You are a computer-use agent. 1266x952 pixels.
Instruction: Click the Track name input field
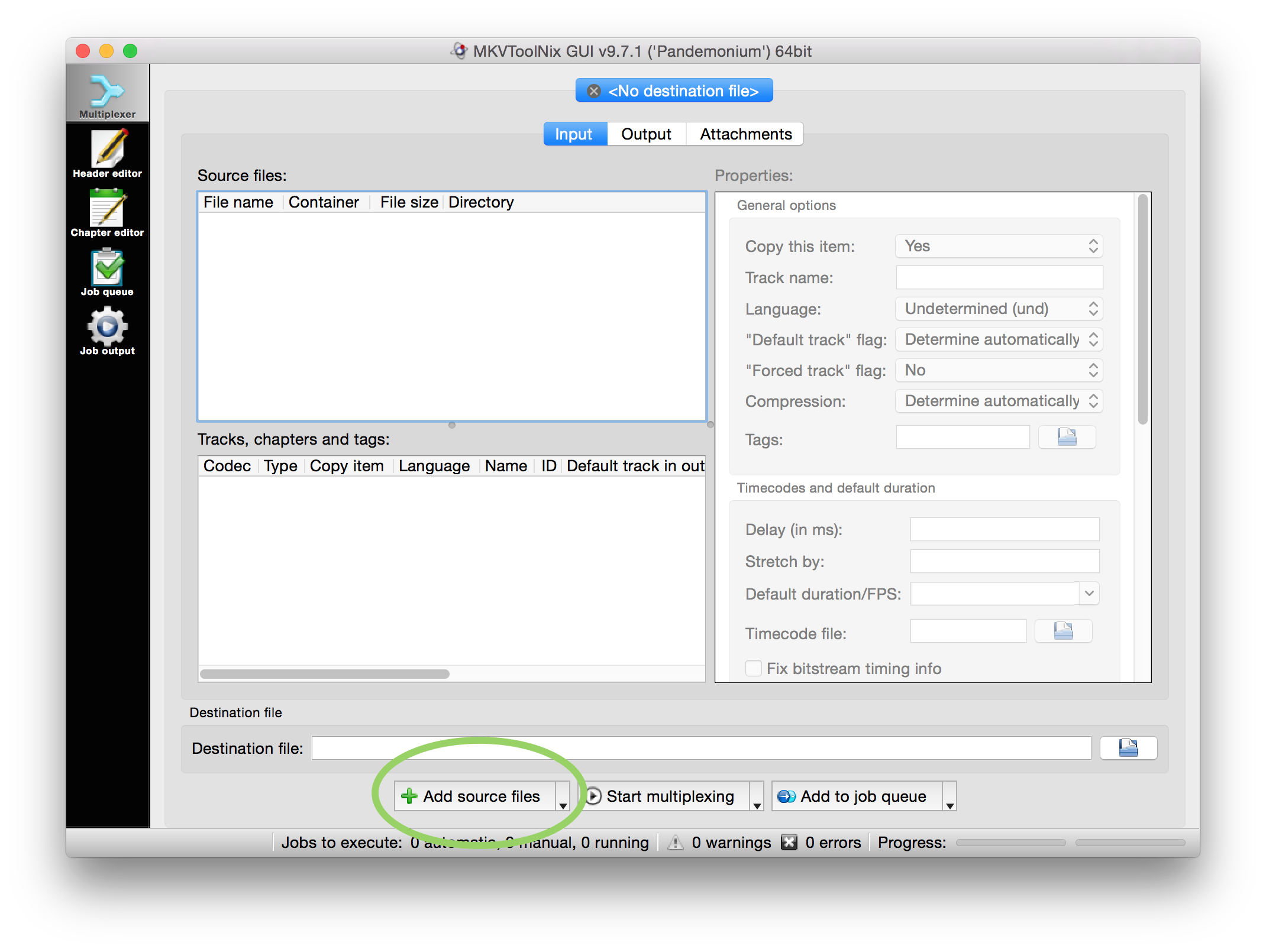pos(999,278)
